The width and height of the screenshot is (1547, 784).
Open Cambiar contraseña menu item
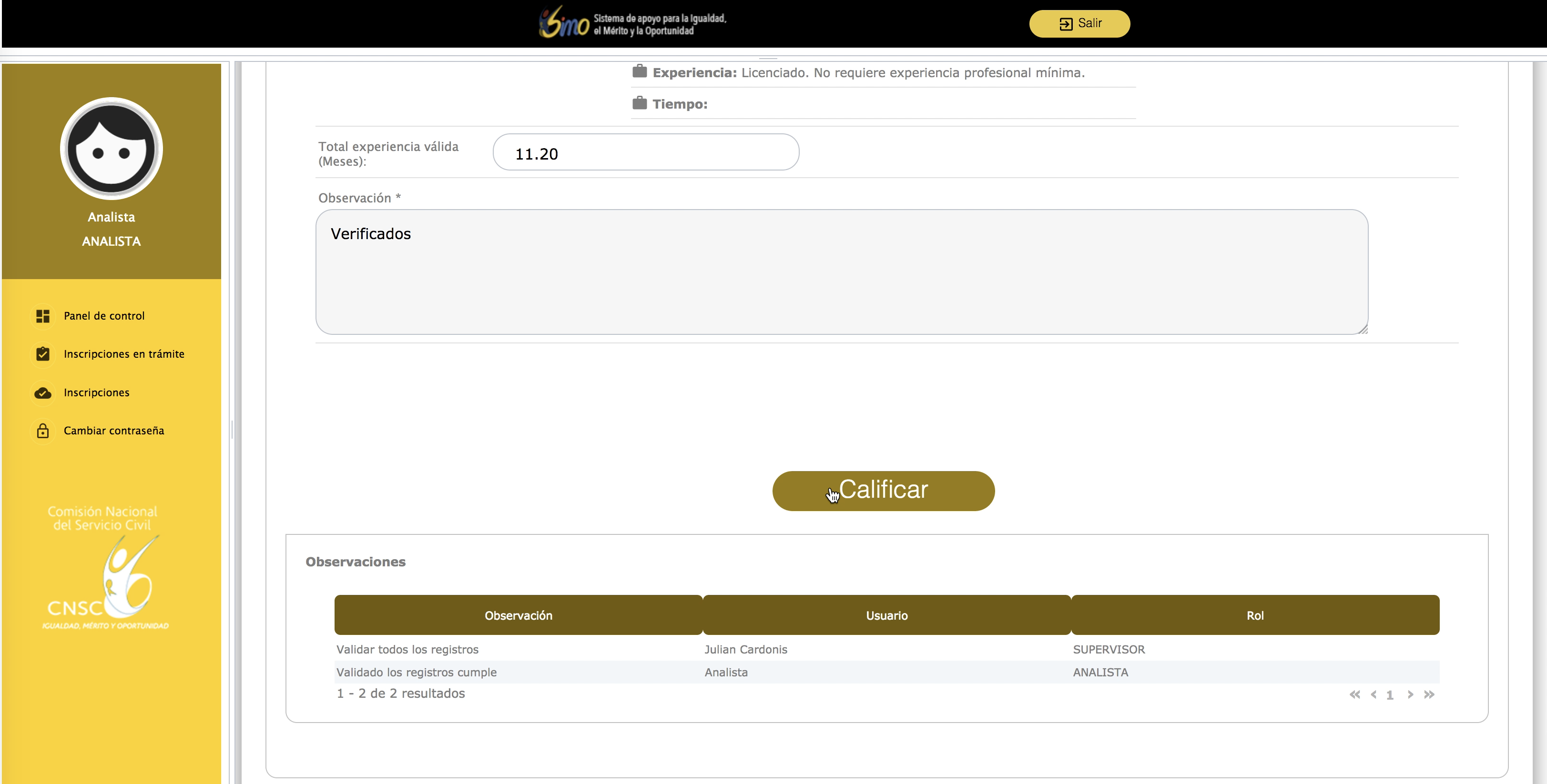[113, 431]
